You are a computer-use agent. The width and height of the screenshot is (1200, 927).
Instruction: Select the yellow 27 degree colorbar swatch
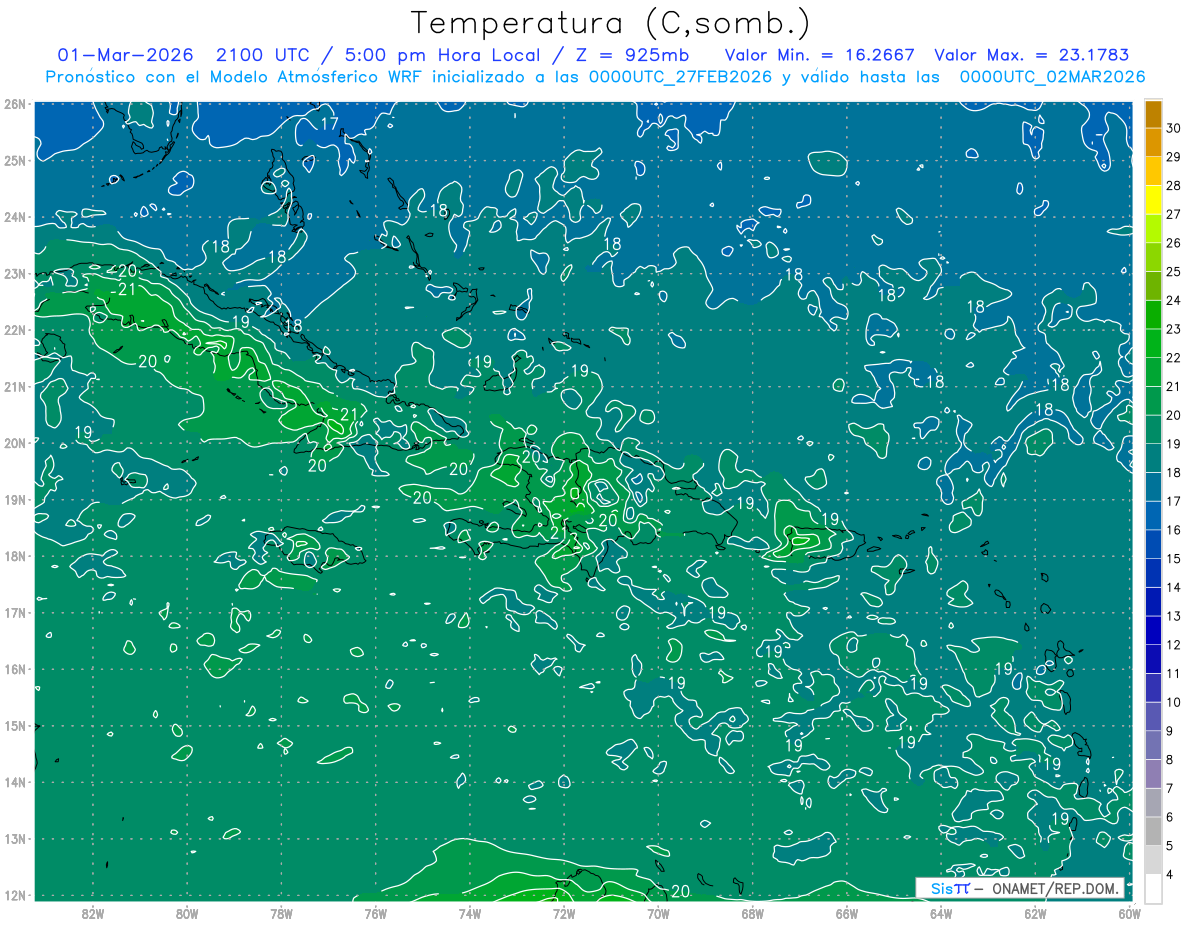click(x=1153, y=200)
